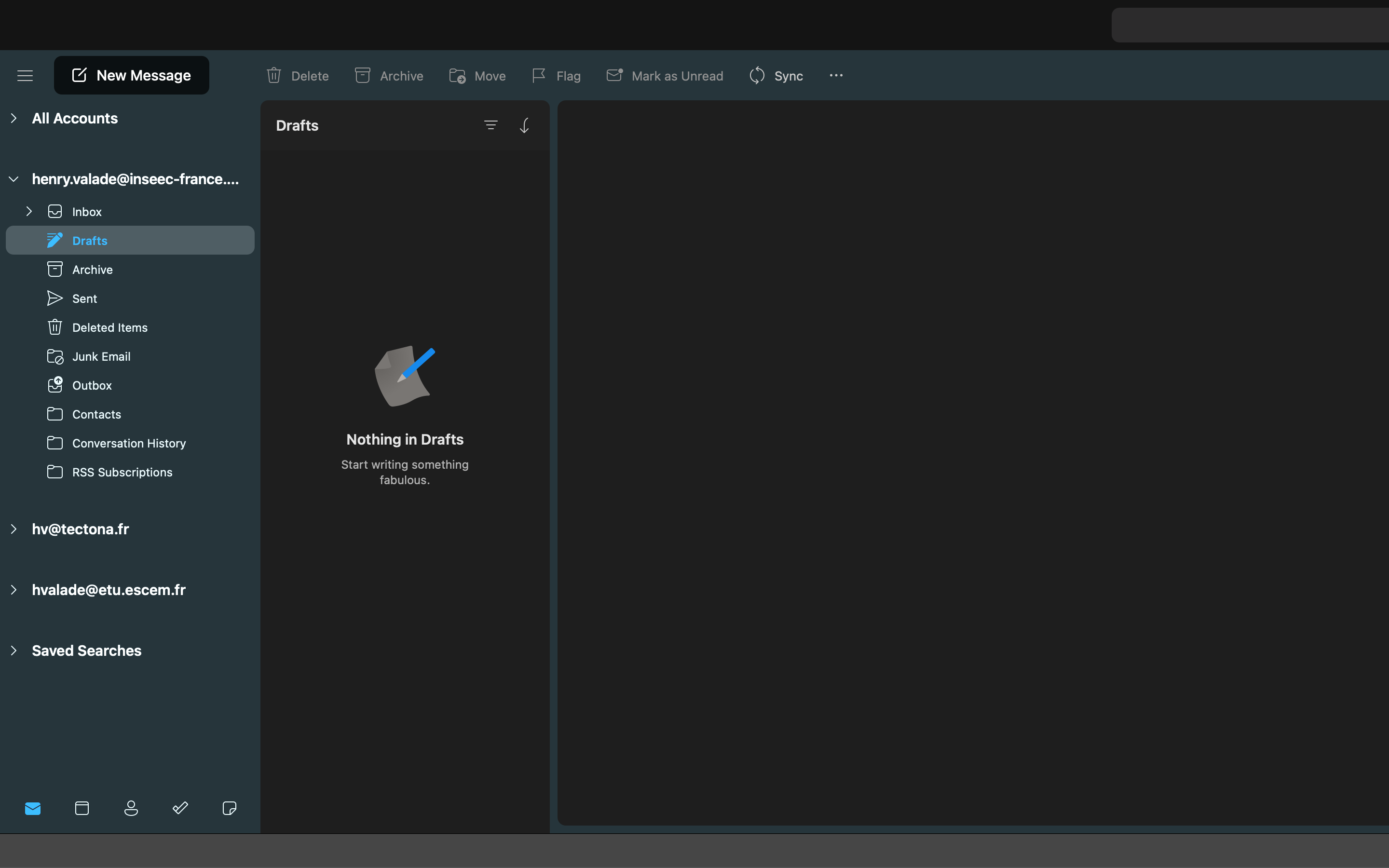Expand the hv@tectona.fr account
The height and width of the screenshot is (868, 1389).
click(x=14, y=529)
